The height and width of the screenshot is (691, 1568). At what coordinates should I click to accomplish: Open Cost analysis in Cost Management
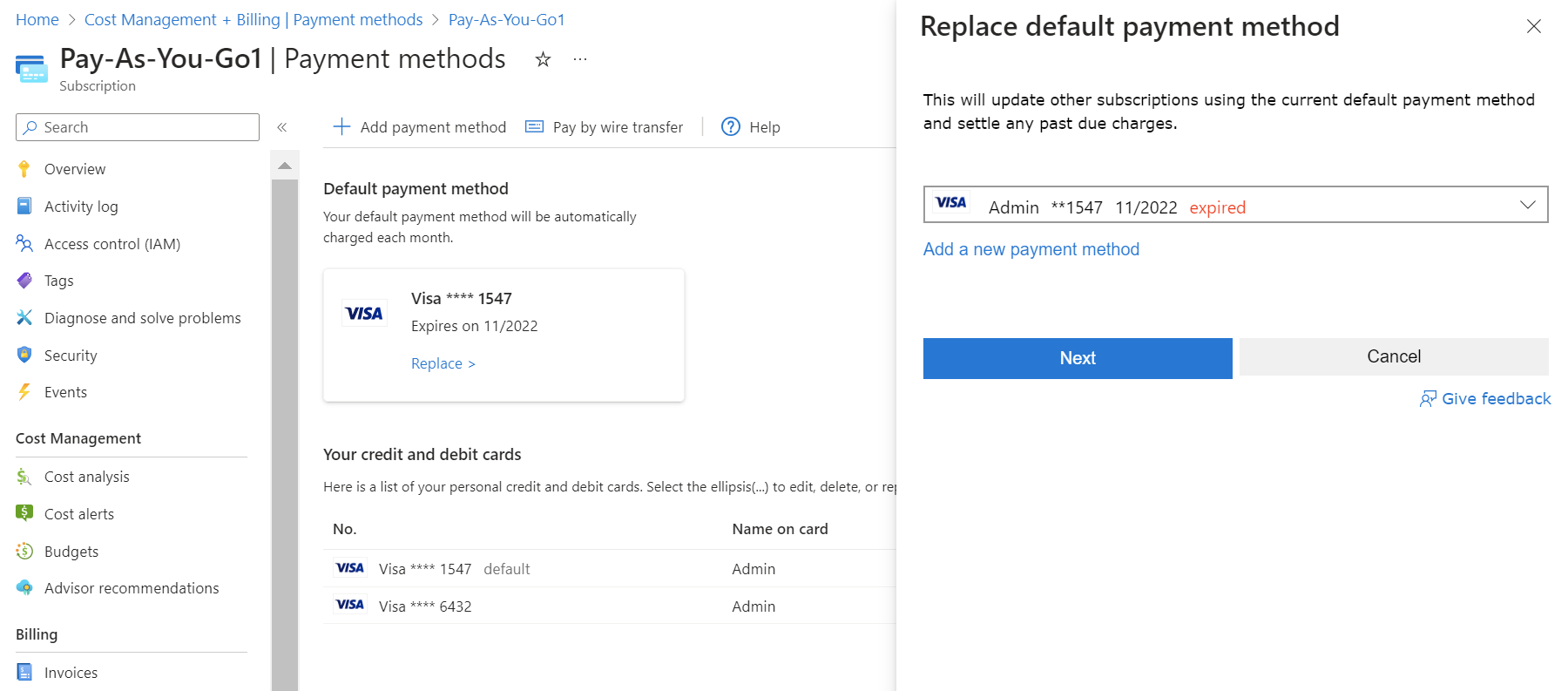coord(86,477)
